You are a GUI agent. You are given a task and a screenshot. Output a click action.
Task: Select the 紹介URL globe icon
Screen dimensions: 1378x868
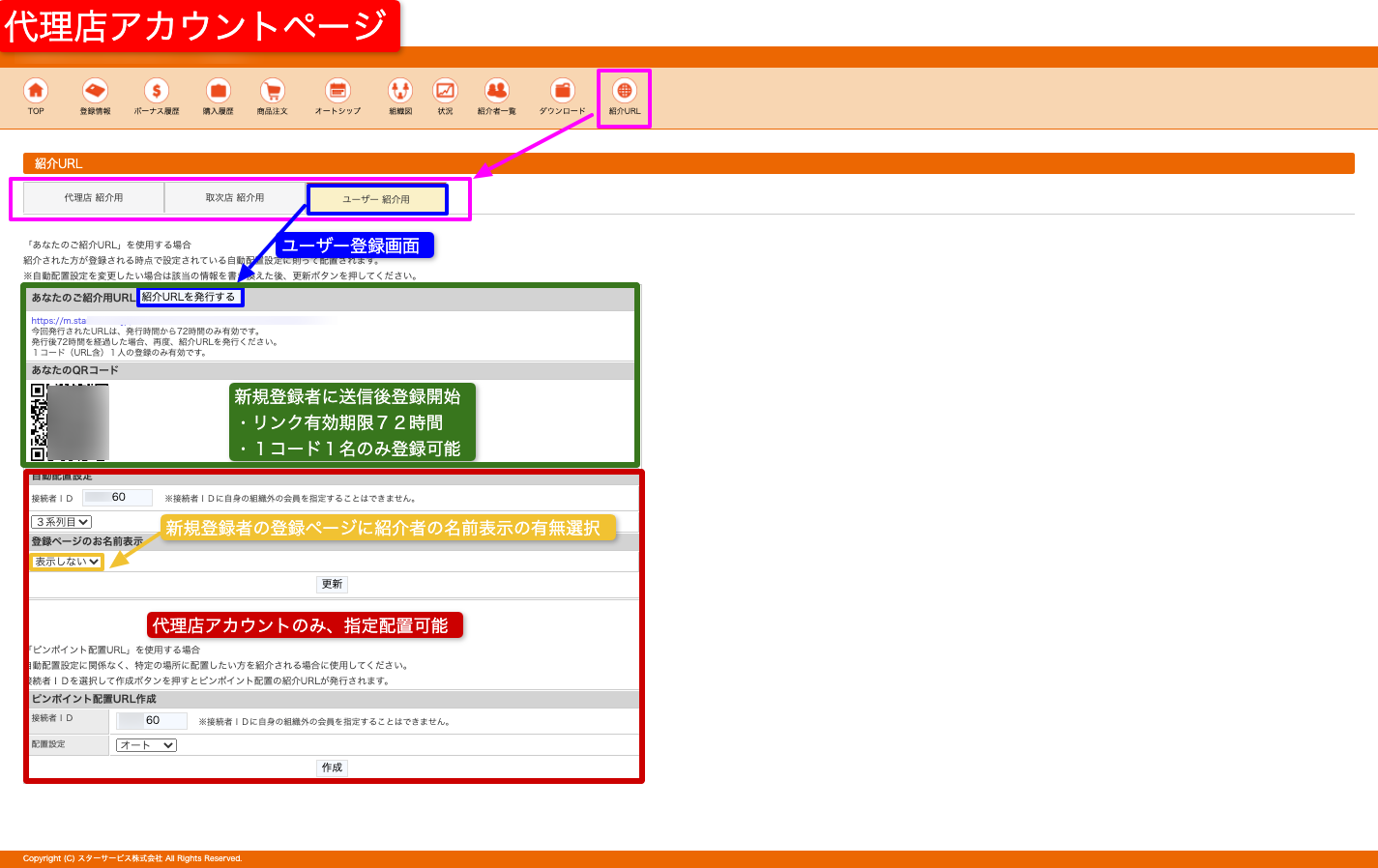tap(625, 91)
